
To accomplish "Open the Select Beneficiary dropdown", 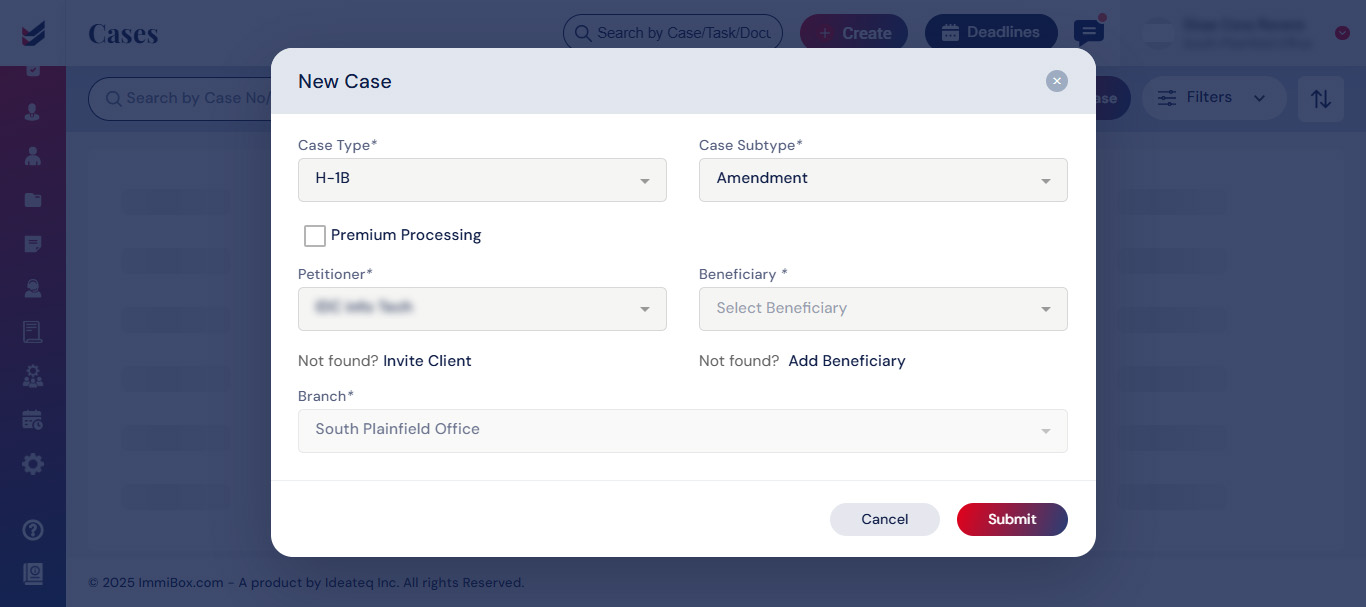I will click(883, 309).
